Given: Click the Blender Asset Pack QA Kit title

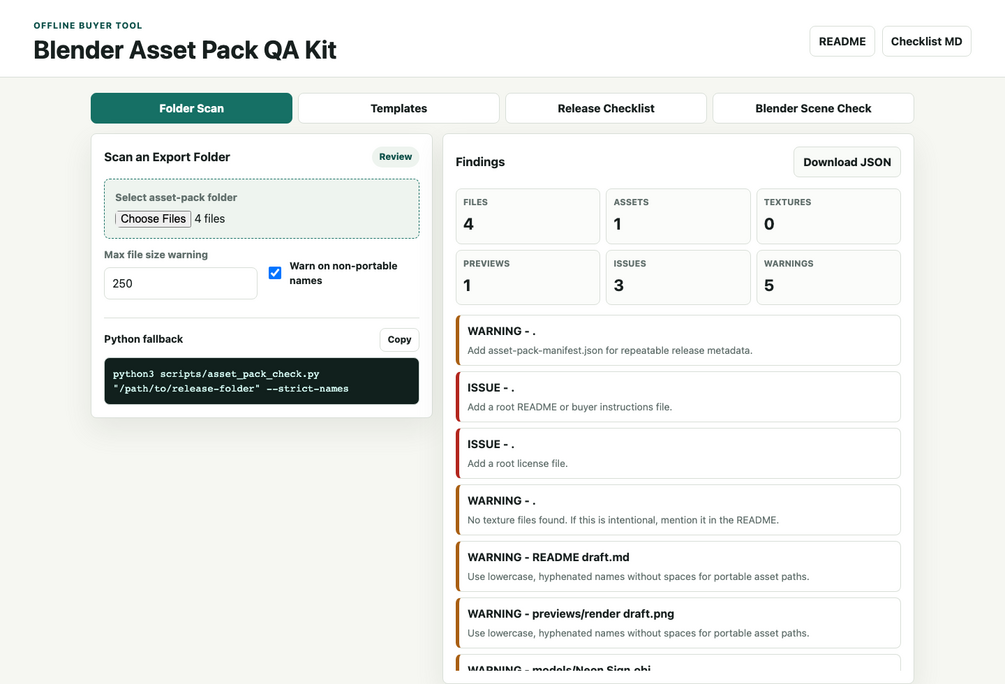Looking at the screenshot, I should click(x=185, y=50).
